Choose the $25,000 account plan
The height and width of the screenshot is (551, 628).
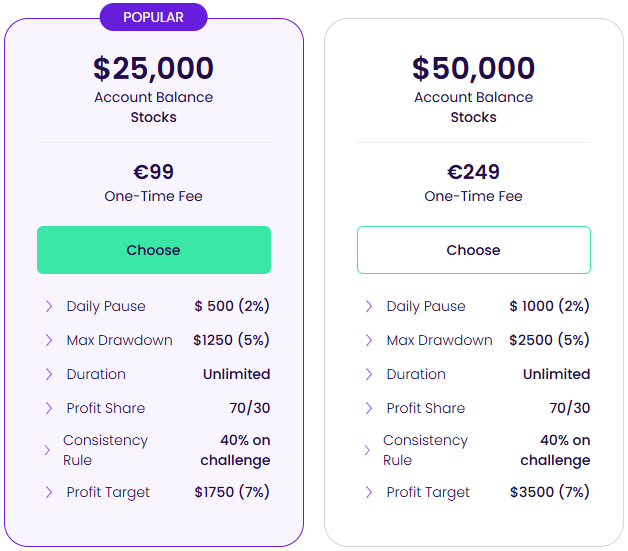point(154,250)
